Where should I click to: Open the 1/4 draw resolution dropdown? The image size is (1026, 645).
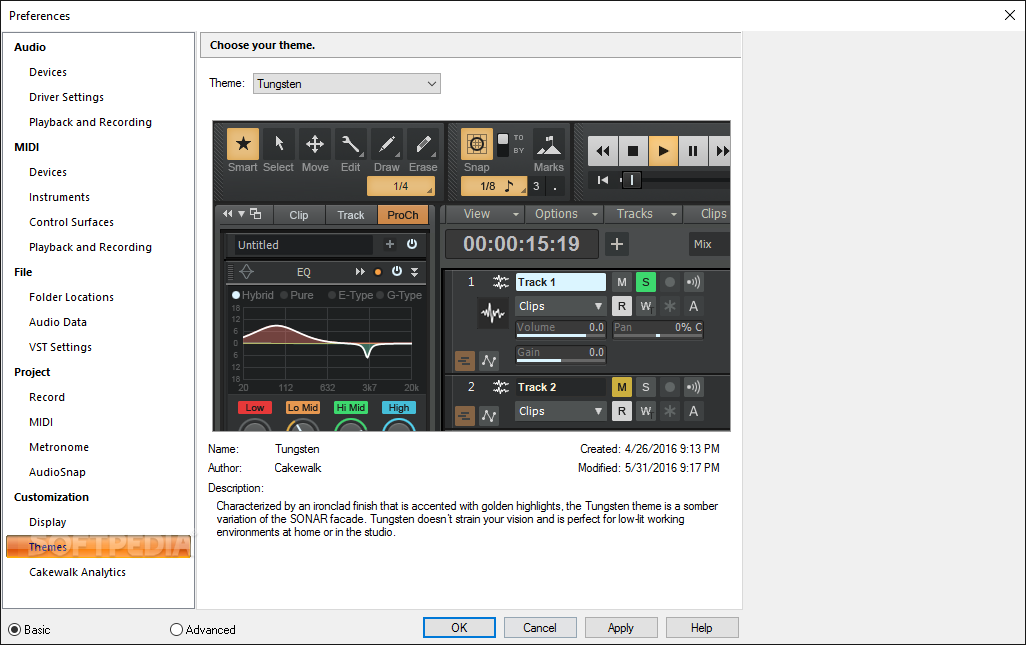[x=400, y=186]
